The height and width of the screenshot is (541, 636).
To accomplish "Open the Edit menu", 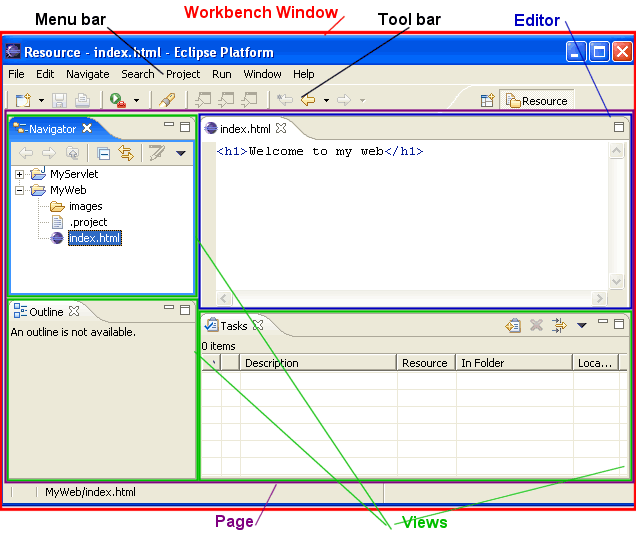I will [45, 74].
